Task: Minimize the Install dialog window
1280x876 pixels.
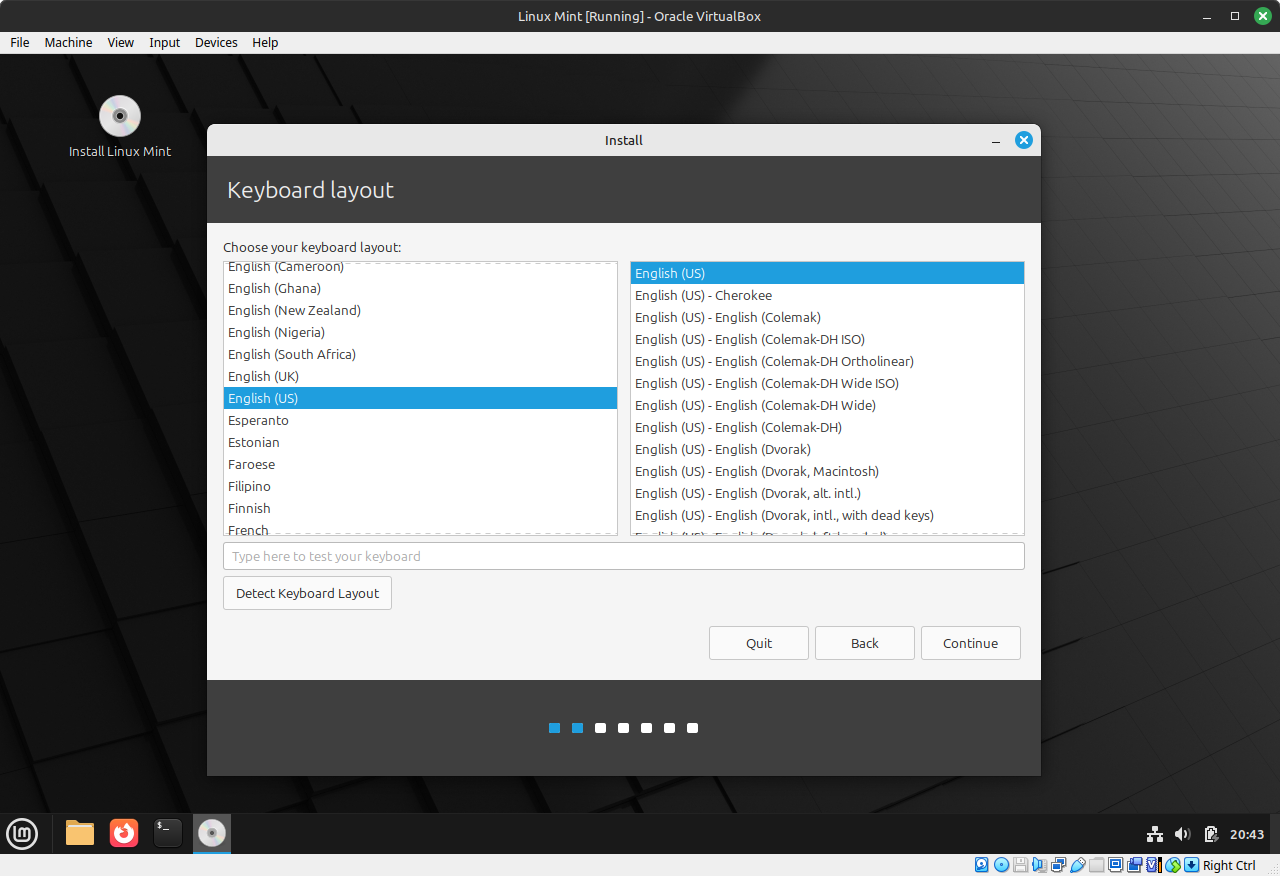Action: coord(996,141)
